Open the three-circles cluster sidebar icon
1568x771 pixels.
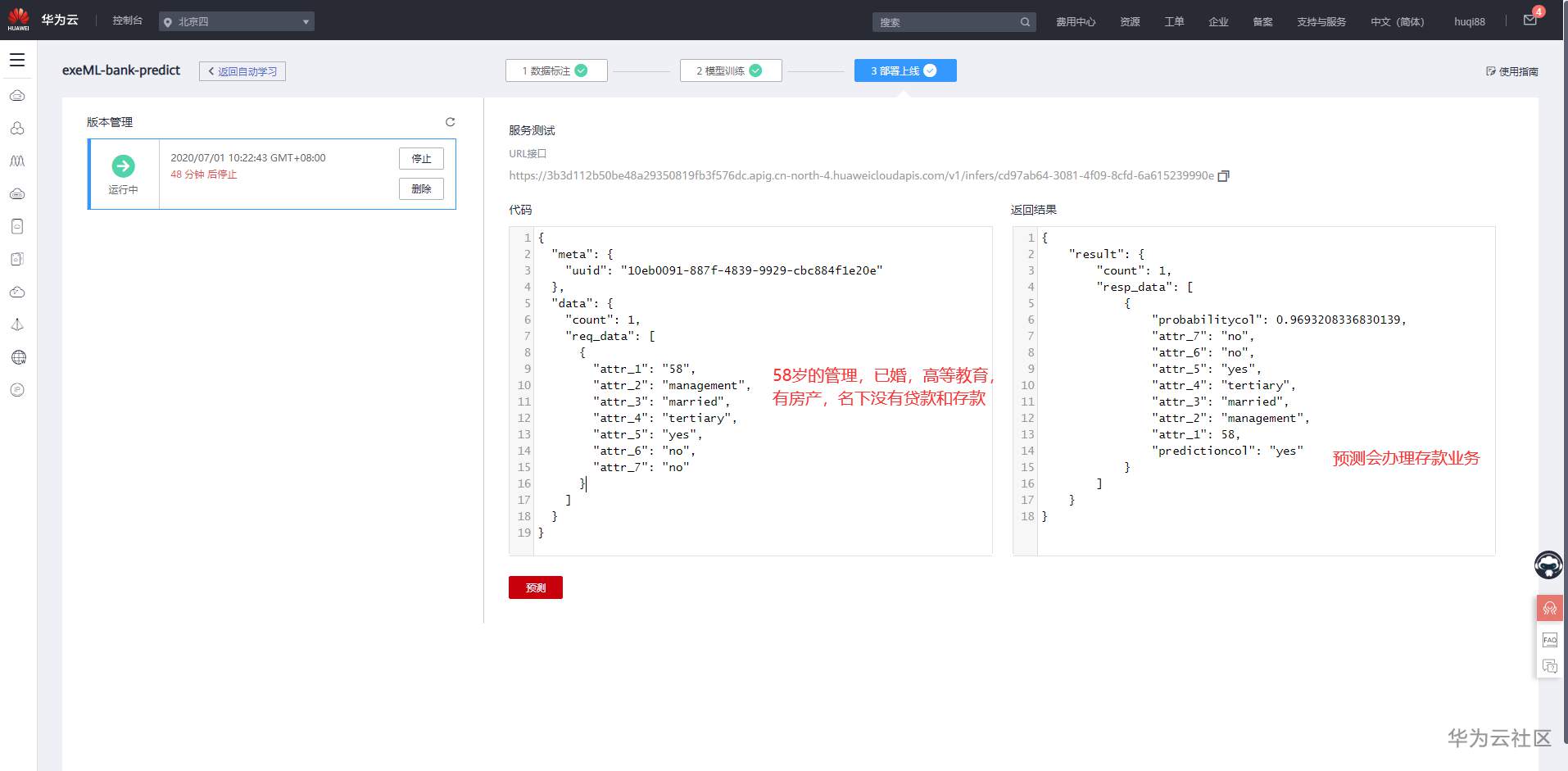coord(17,129)
